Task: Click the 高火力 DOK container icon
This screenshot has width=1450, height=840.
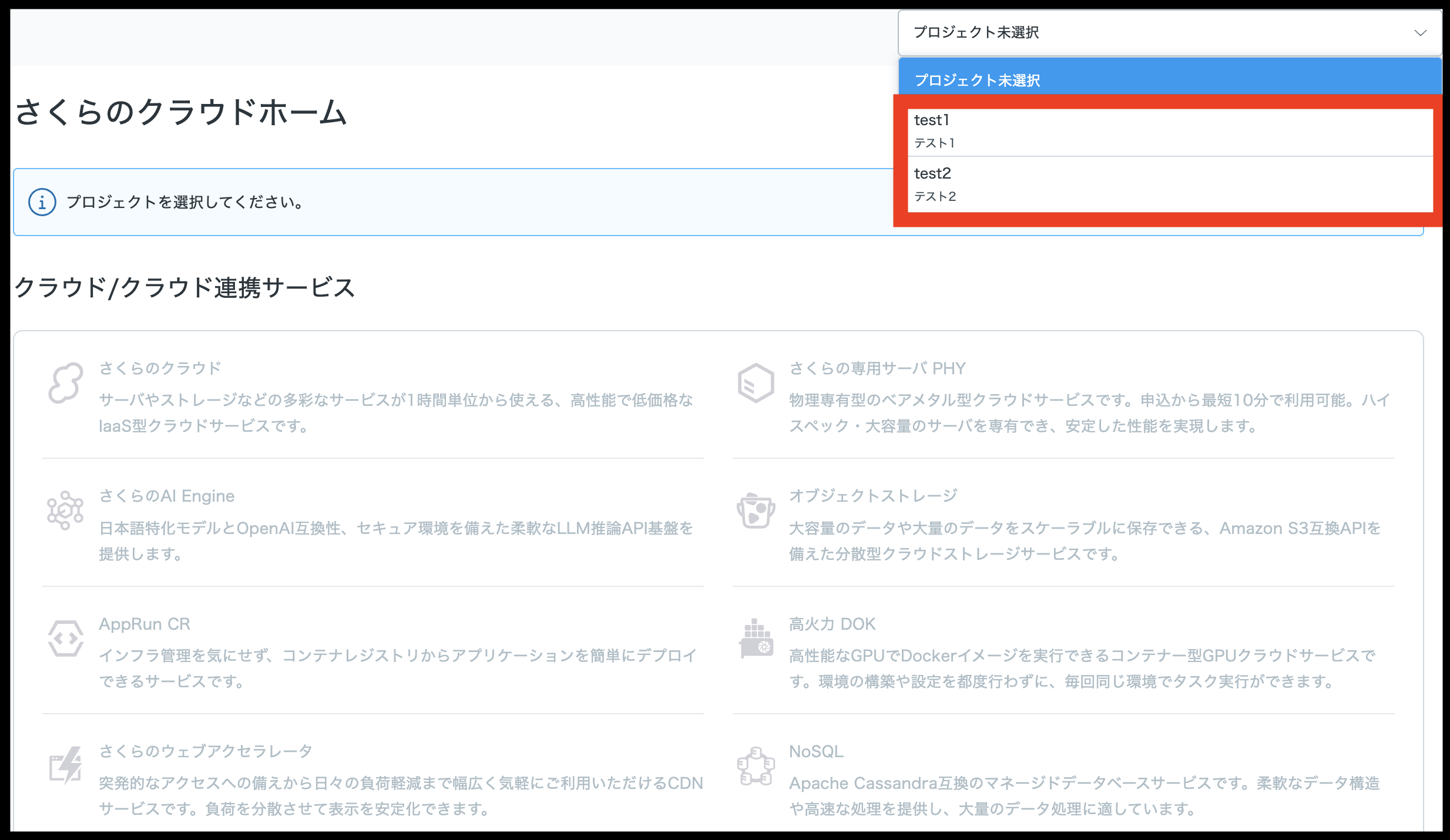Action: (x=756, y=639)
